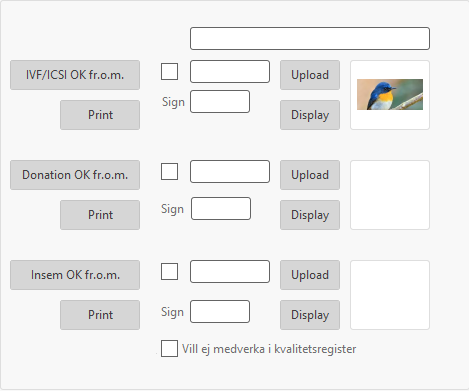The height and width of the screenshot is (391, 469).
Task: Upload a file for Insem consent
Action: [310, 275]
